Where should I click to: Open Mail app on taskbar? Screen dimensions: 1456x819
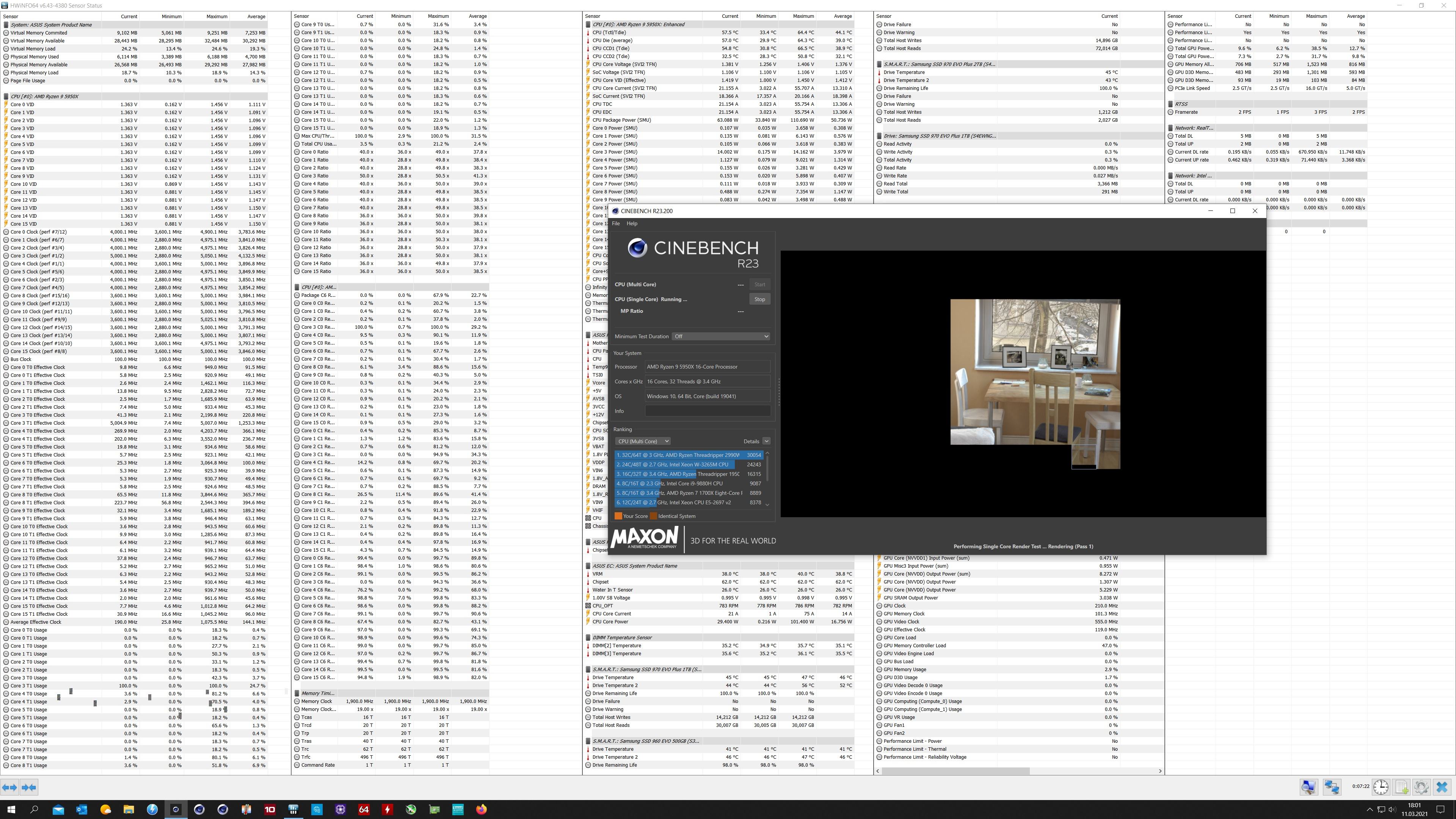coord(58,810)
